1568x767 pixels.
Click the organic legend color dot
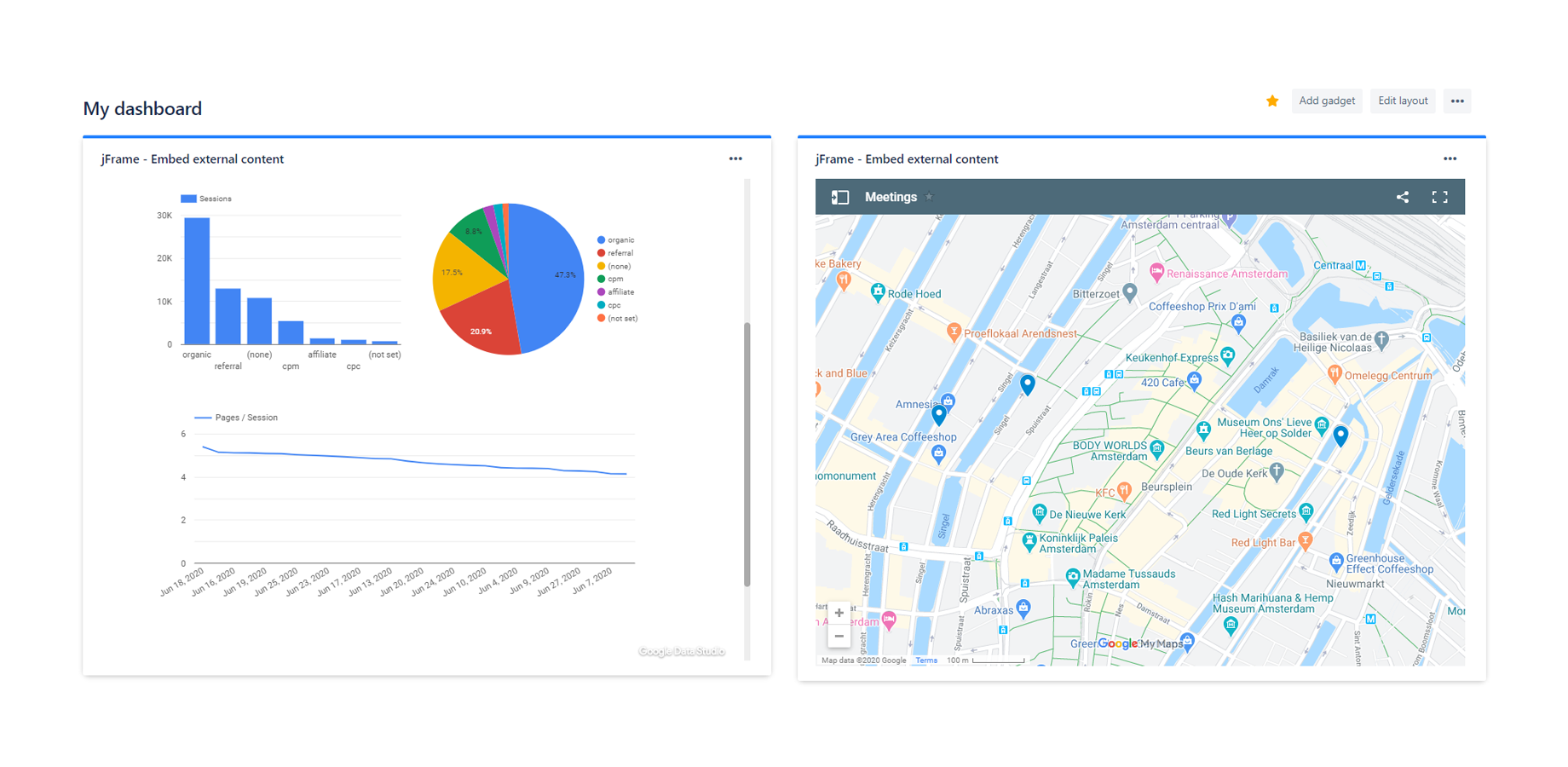(602, 240)
